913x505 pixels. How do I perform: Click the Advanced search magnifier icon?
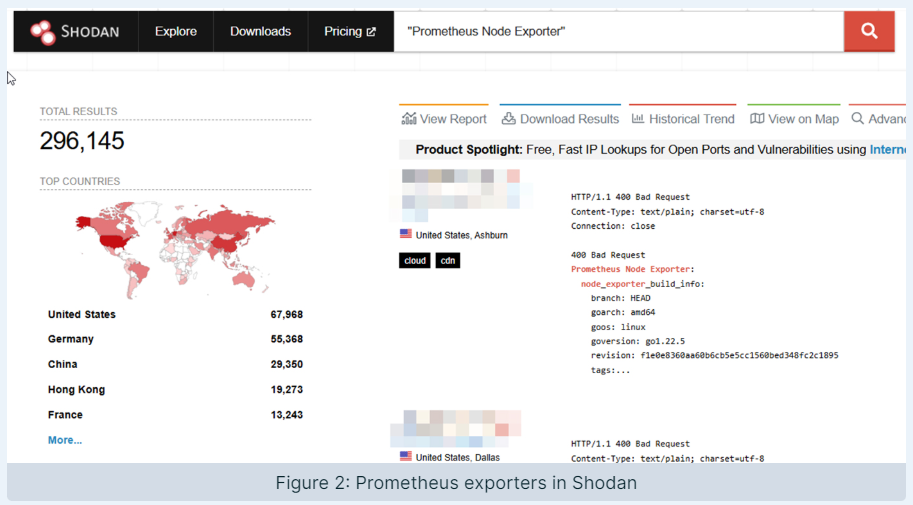click(x=858, y=119)
